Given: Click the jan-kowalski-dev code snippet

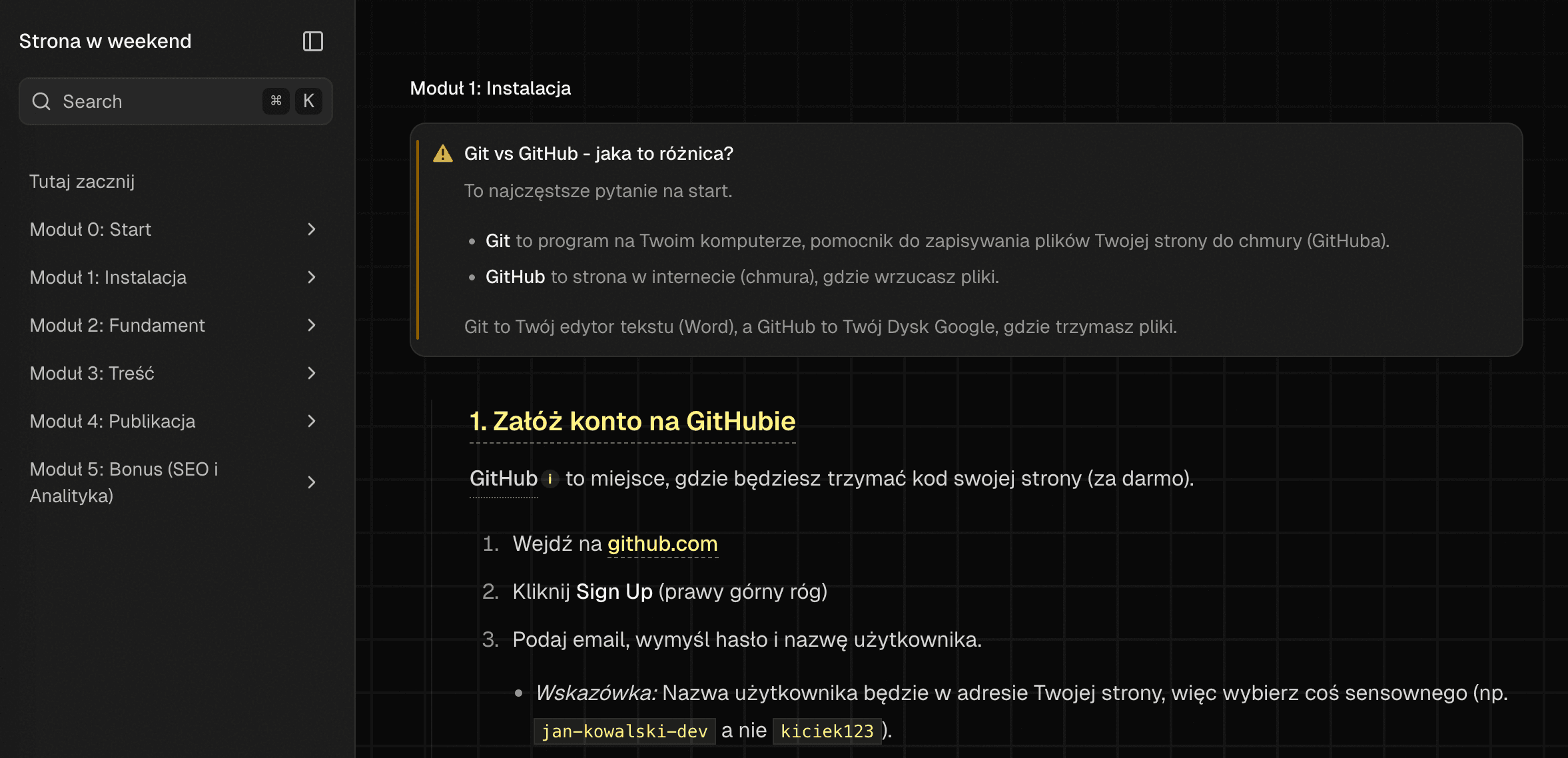Looking at the screenshot, I should [x=624, y=731].
